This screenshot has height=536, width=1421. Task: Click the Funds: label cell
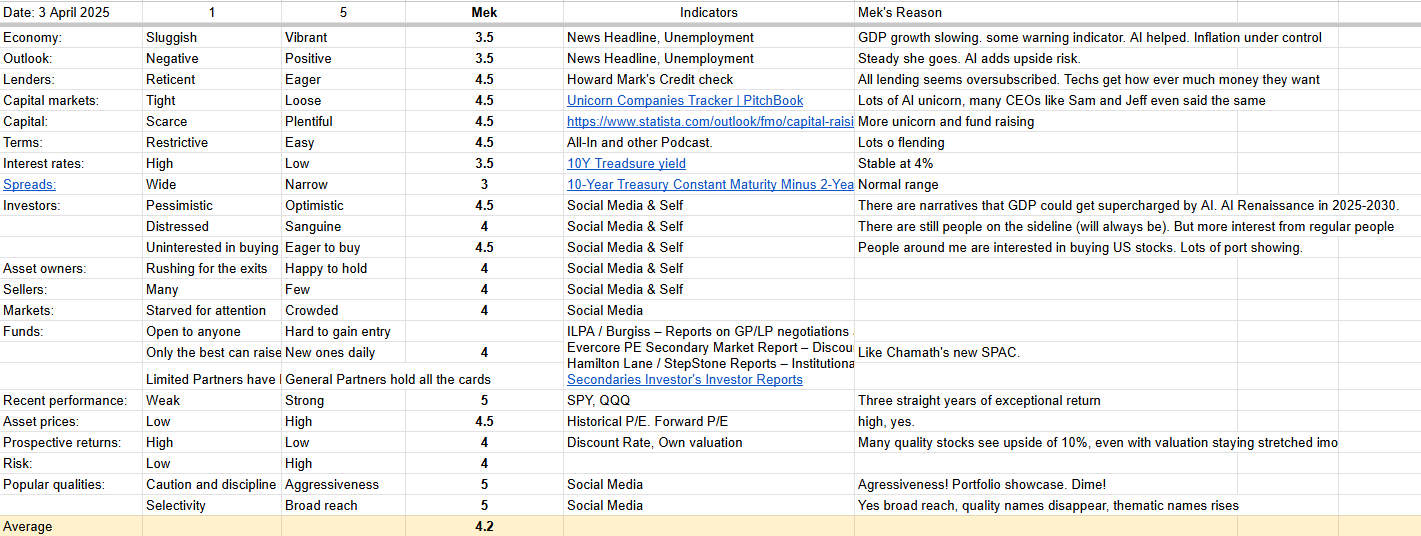71,331
